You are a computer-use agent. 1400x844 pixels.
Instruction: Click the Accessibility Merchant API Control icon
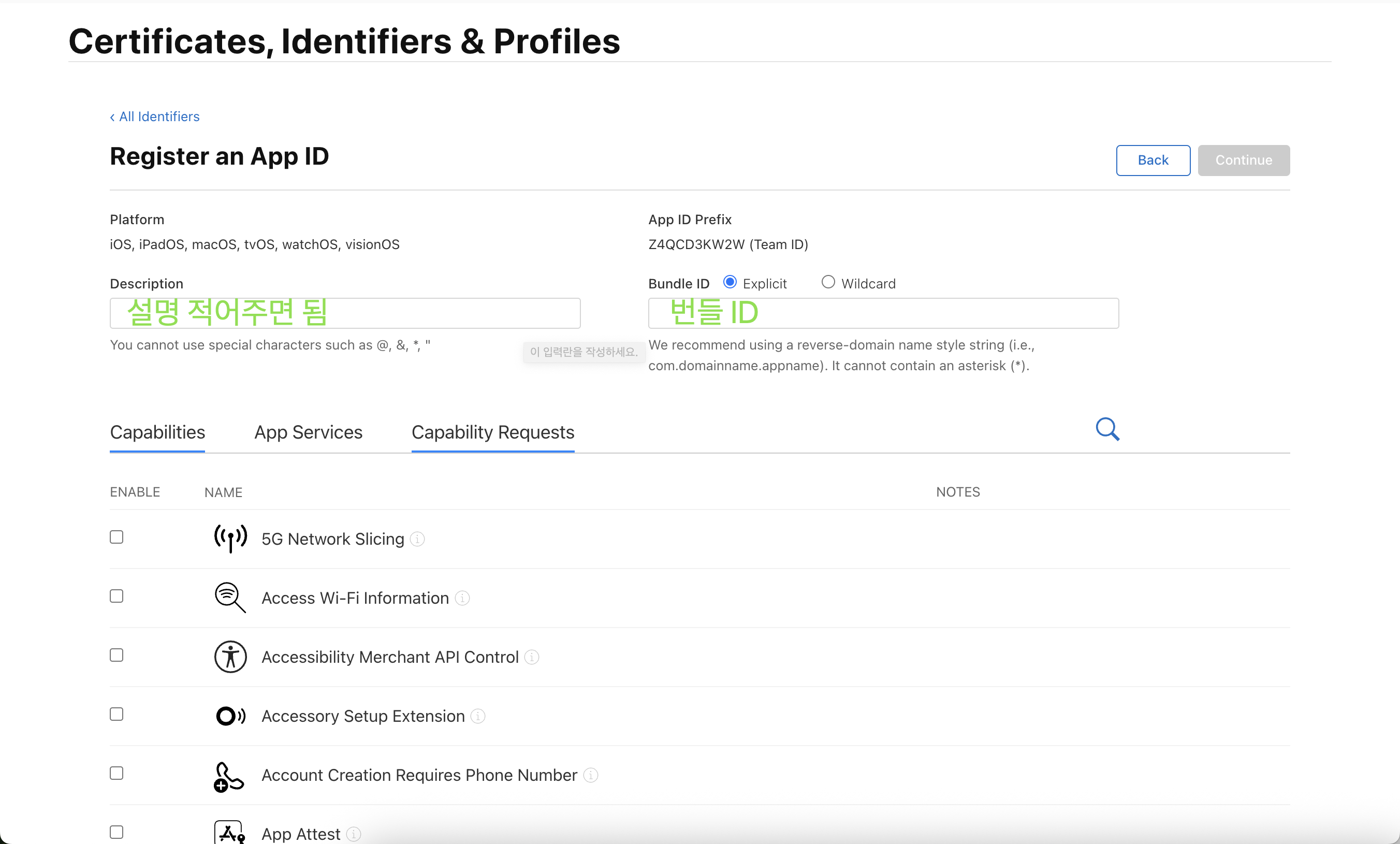[x=230, y=657]
